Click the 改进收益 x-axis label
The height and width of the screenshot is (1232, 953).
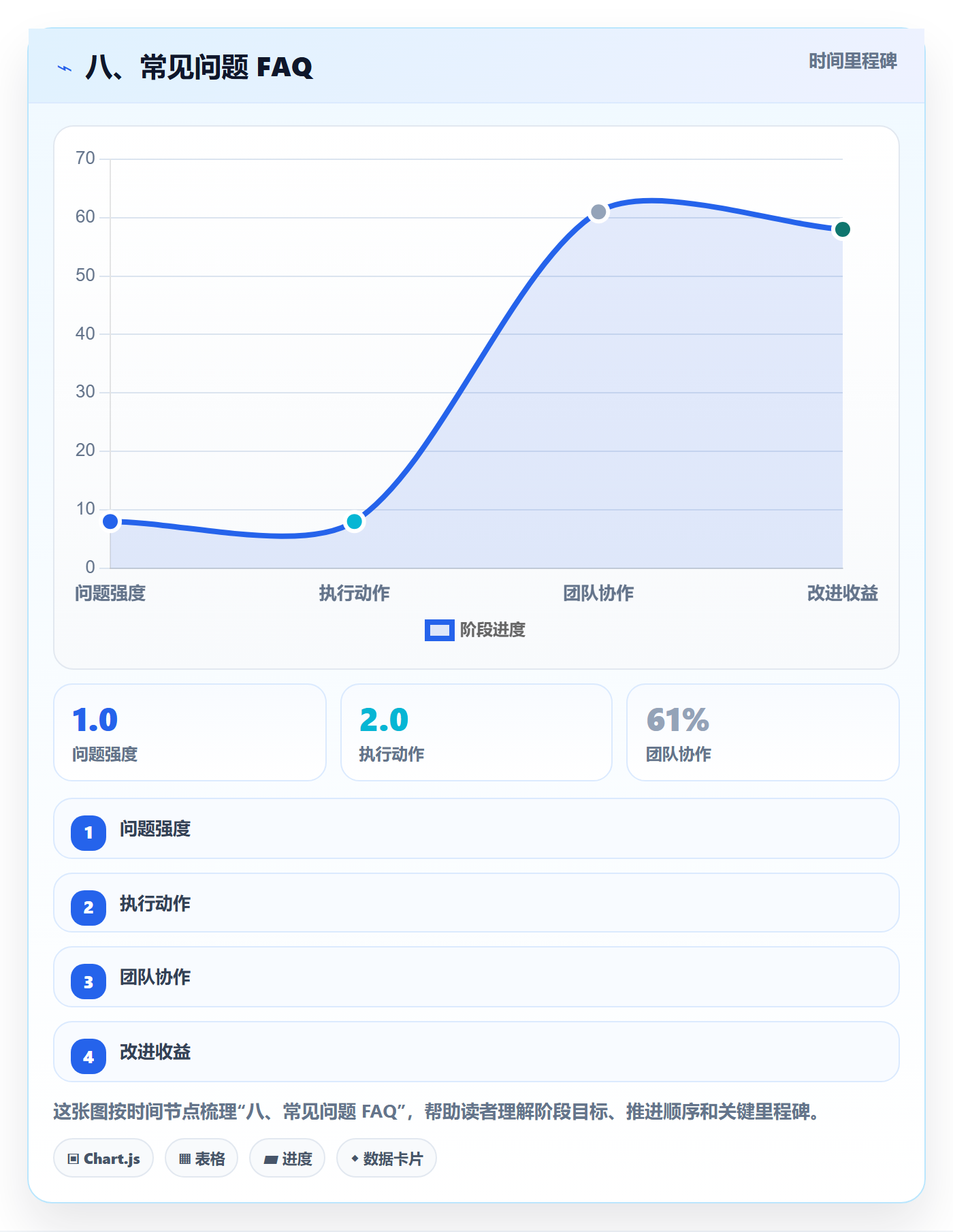(x=842, y=594)
